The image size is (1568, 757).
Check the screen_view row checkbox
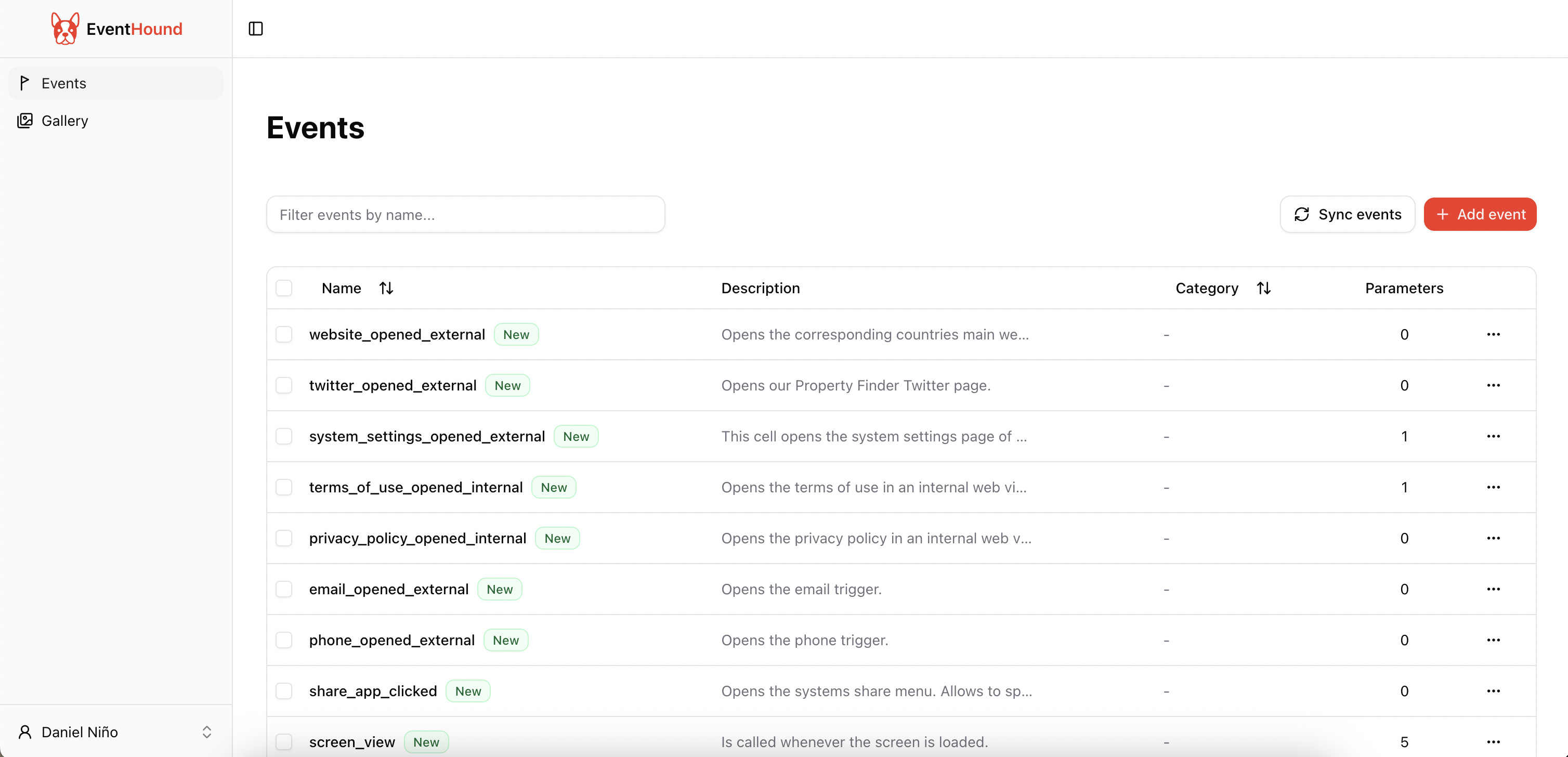284,742
